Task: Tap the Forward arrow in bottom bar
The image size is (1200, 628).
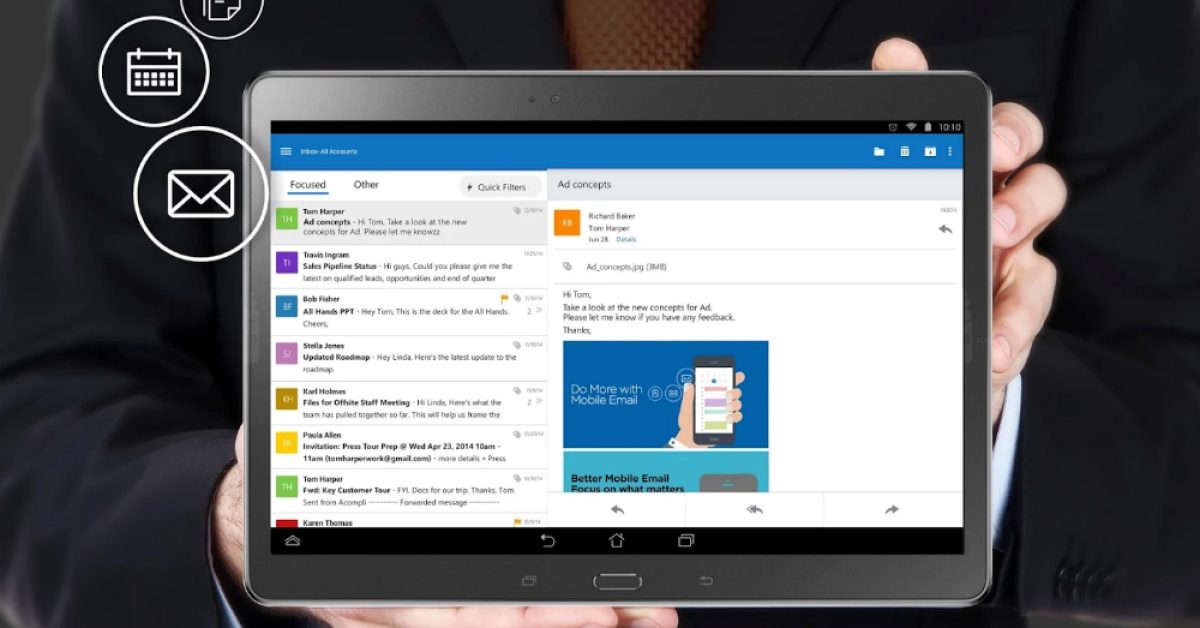Action: (x=892, y=510)
